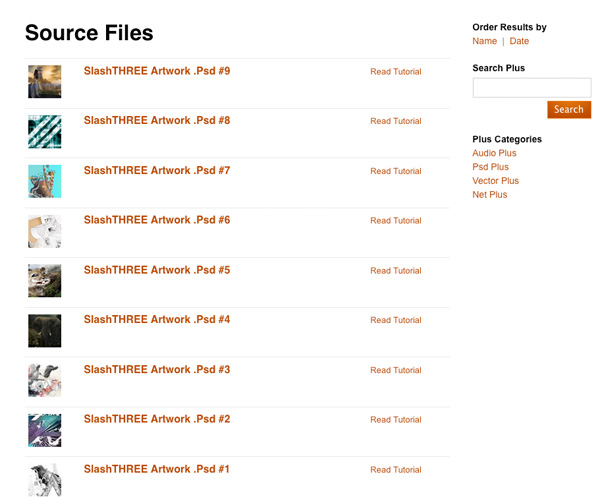This screenshot has width=600, height=499.
Task: Read Tutorial for Artwork .Psd #4
Action: tap(396, 320)
